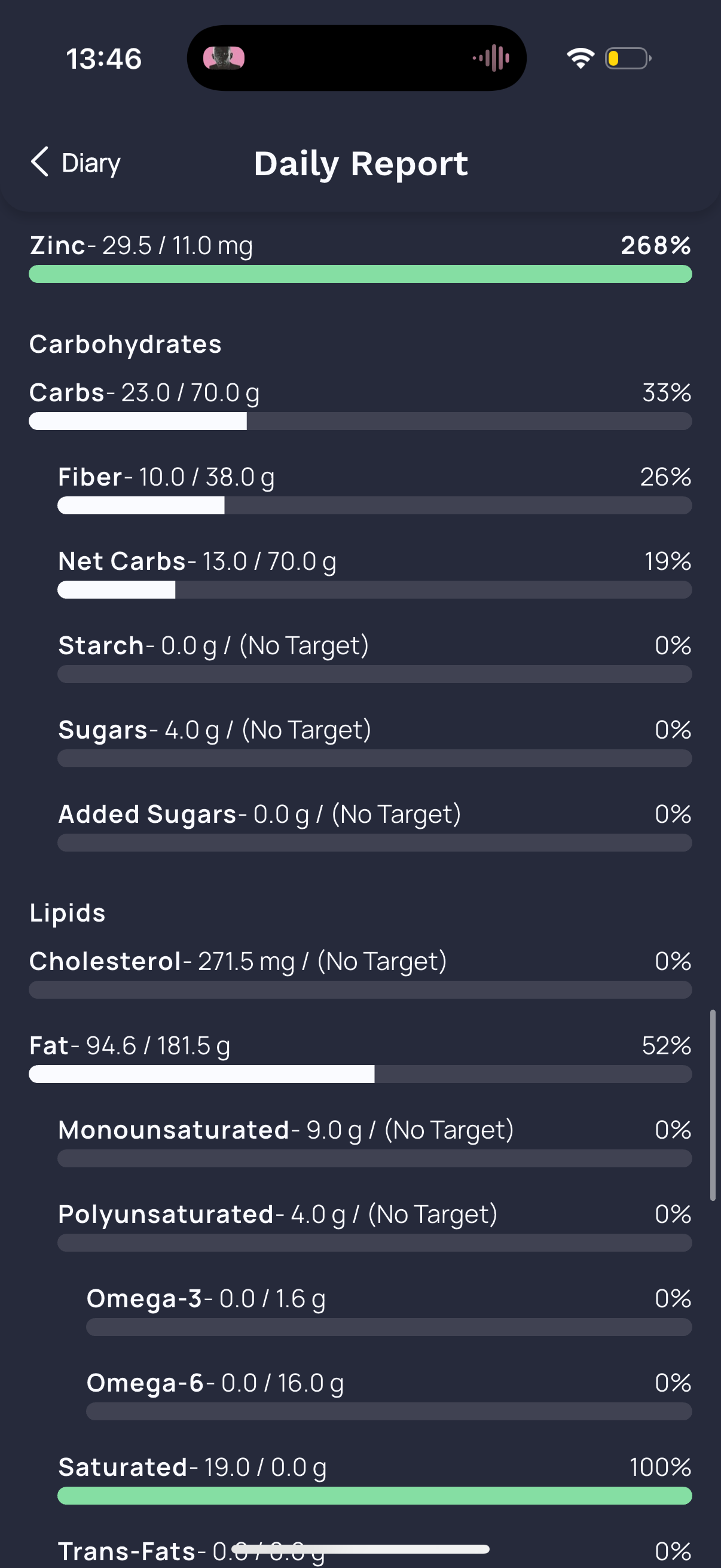Open the audio waveform indicator in Dynamic Island
This screenshot has width=721, height=1568.
point(491,59)
